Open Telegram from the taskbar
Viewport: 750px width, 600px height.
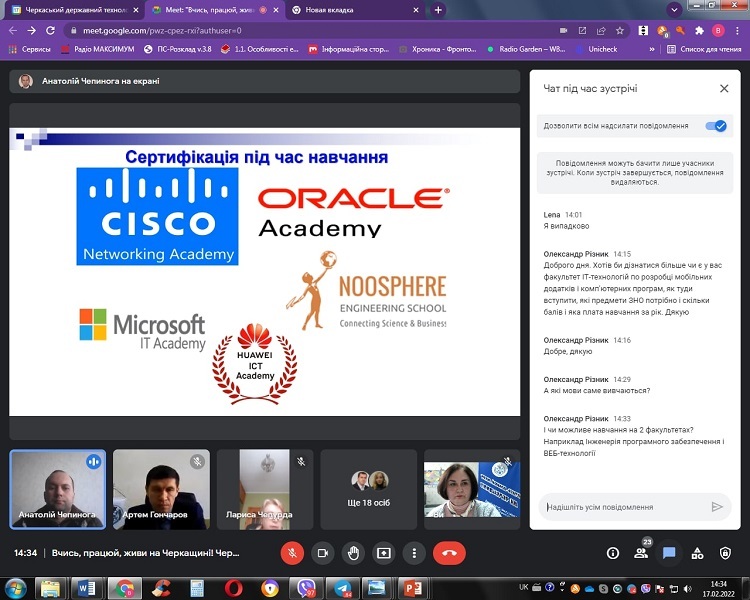point(342,588)
